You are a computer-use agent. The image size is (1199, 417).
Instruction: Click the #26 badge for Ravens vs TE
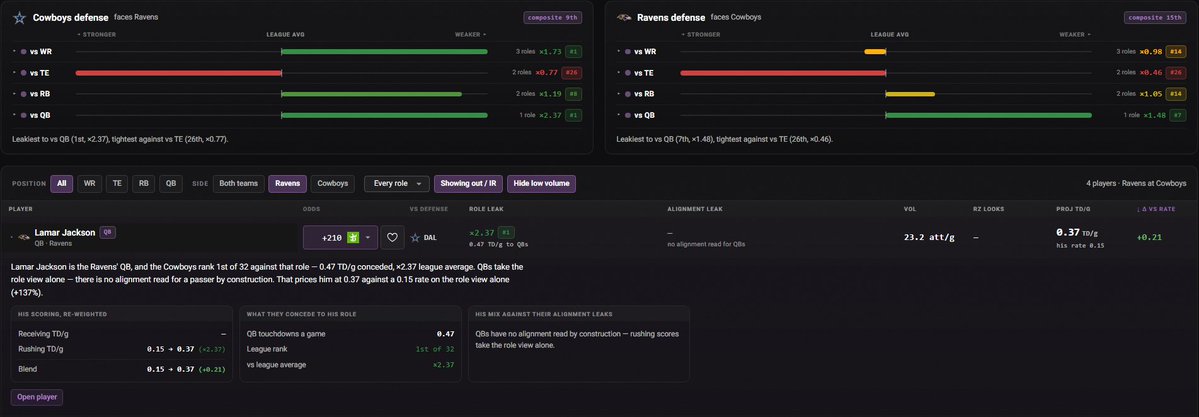[x=1176, y=73]
